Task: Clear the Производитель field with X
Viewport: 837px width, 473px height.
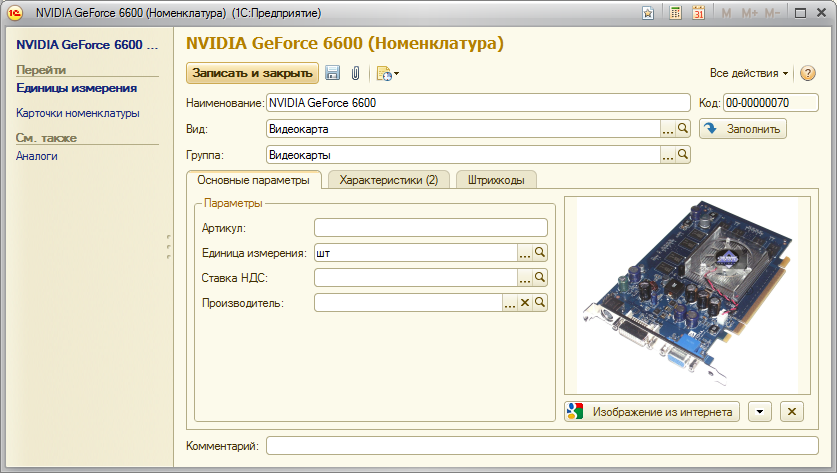Action: [x=525, y=303]
